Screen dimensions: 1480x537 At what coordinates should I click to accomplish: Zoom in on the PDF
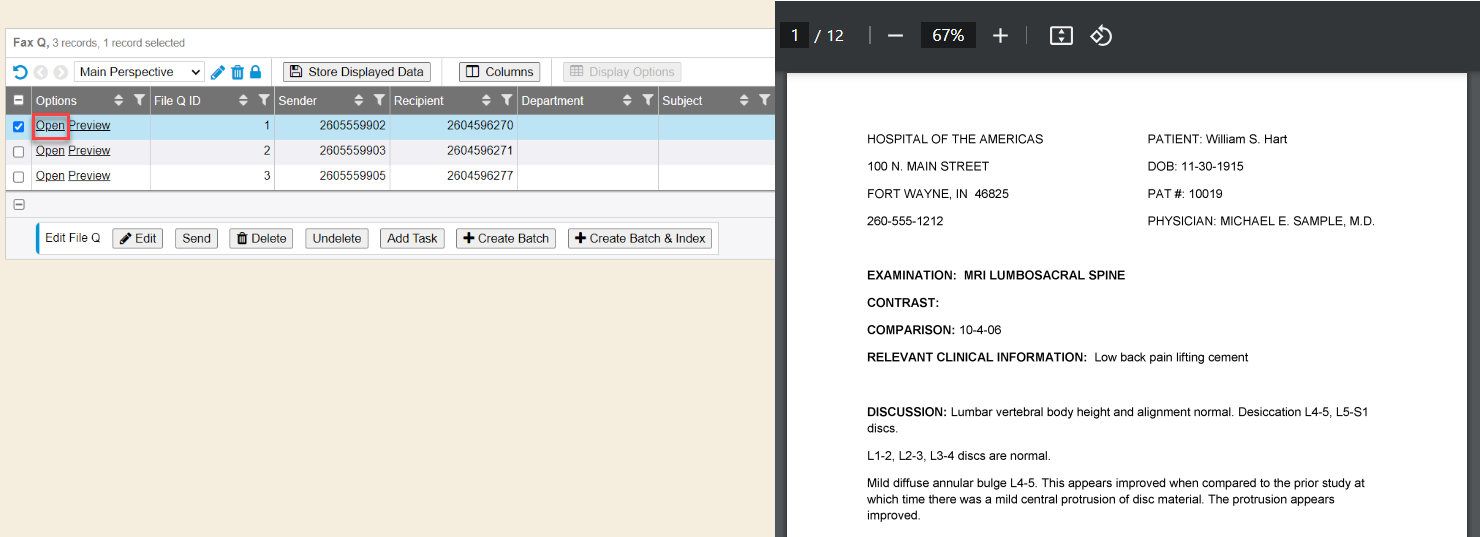pyautogui.click(x=1000, y=36)
